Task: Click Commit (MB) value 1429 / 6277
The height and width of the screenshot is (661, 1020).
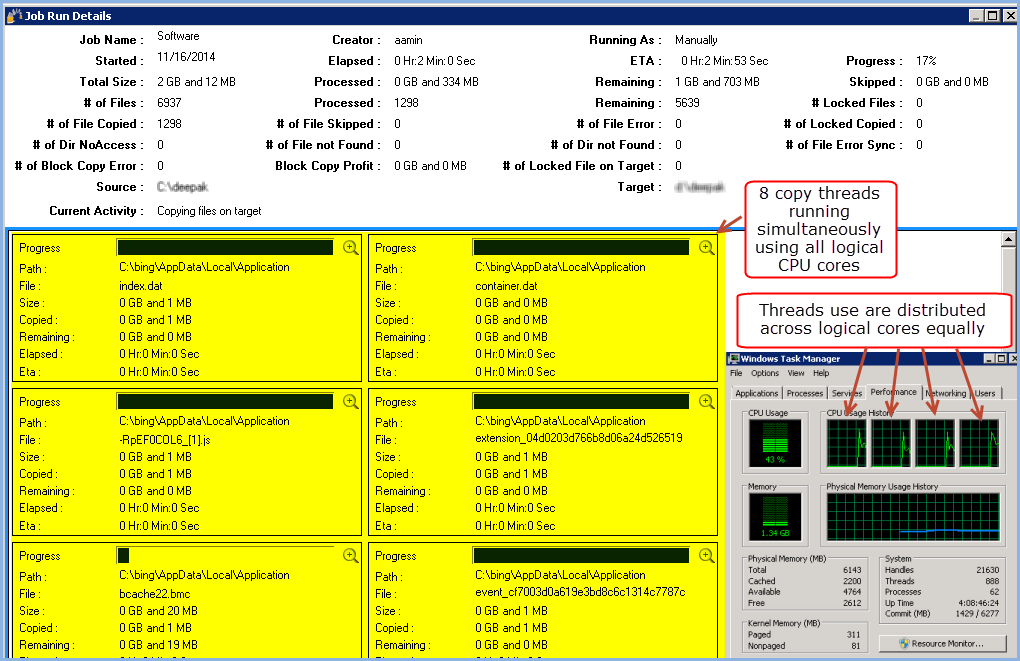Action: tap(978, 614)
